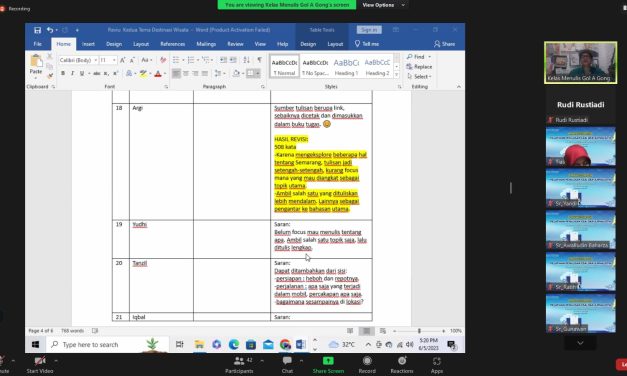Switch to the Review ribbon tab
The image size is (627, 376).
click(x=236, y=44)
